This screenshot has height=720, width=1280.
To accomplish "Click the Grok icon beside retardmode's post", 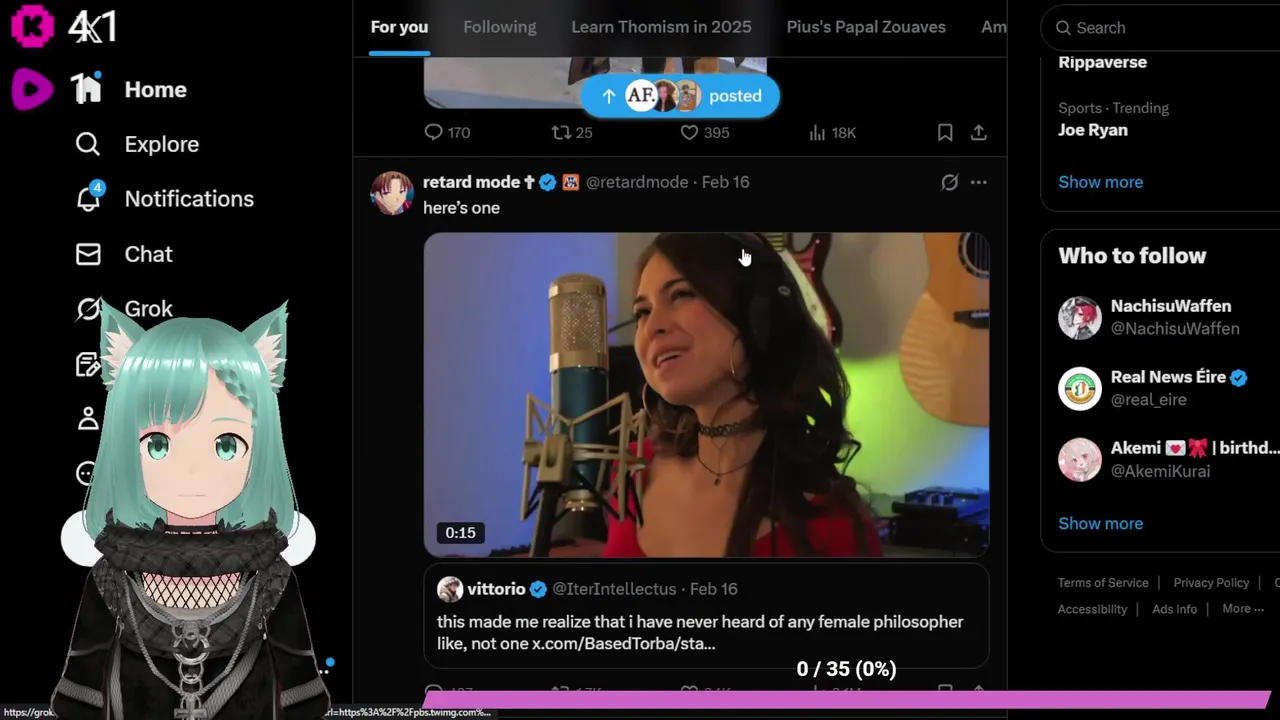I will point(949,182).
